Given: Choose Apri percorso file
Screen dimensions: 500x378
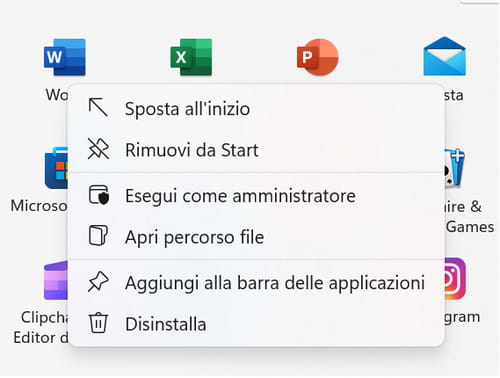Looking at the screenshot, I should (x=256, y=237).
